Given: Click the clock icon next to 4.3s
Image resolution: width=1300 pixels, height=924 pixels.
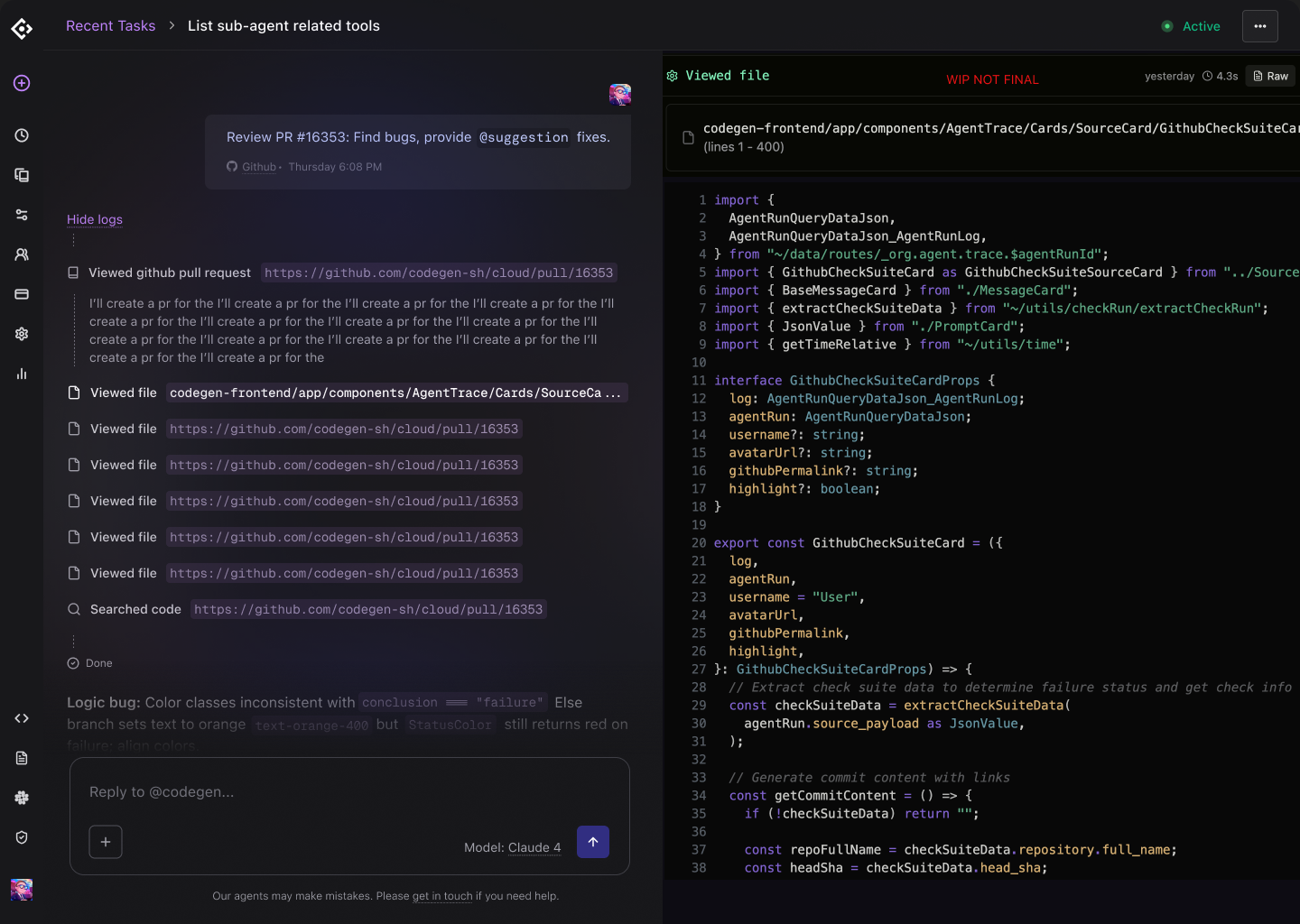Looking at the screenshot, I should [1207, 76].
